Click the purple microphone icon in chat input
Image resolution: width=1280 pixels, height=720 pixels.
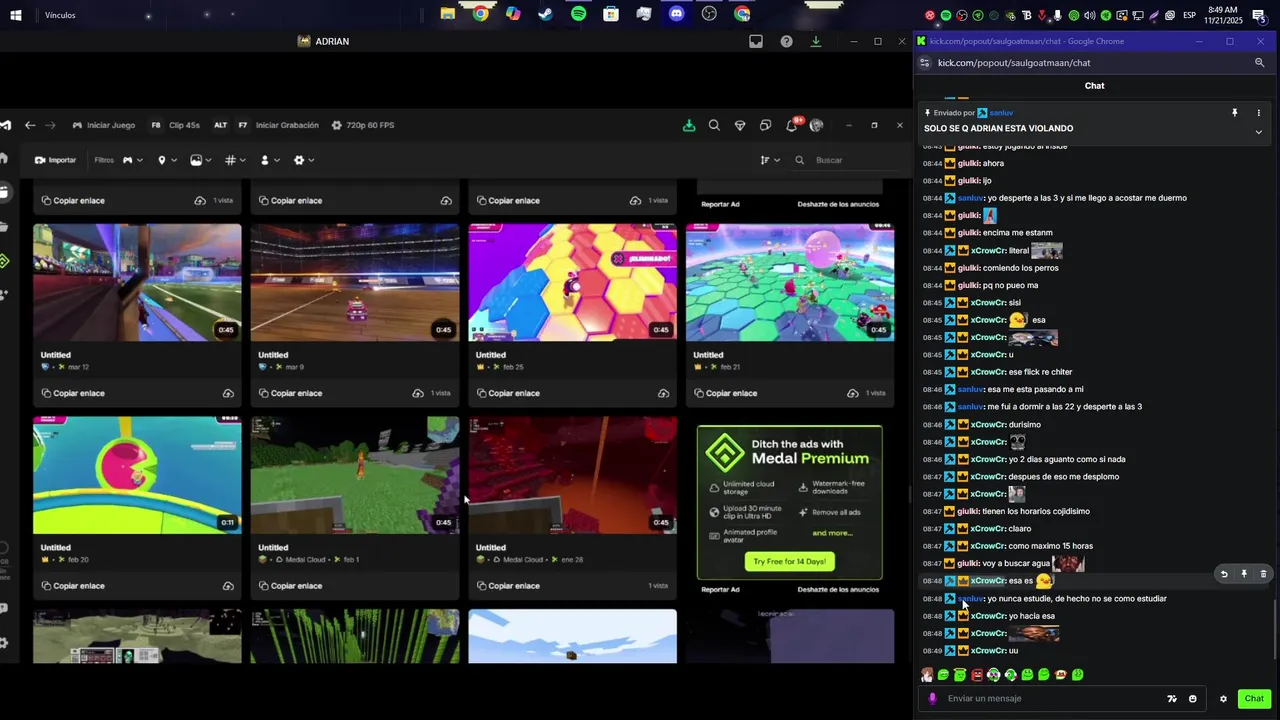pos(932,699)
